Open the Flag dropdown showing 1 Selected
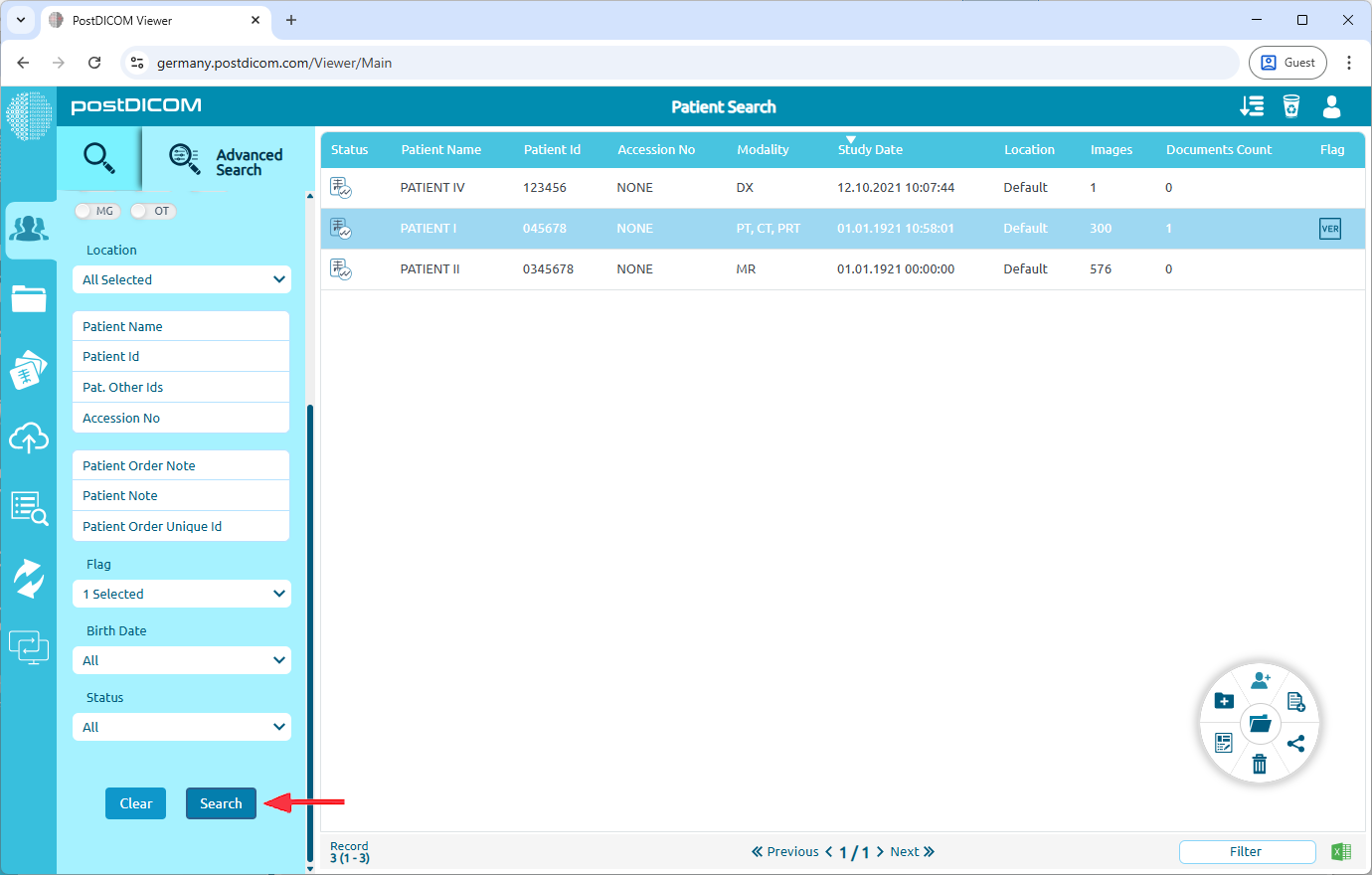The width and height of the screenshot is (1372, 875). point(182,594)
